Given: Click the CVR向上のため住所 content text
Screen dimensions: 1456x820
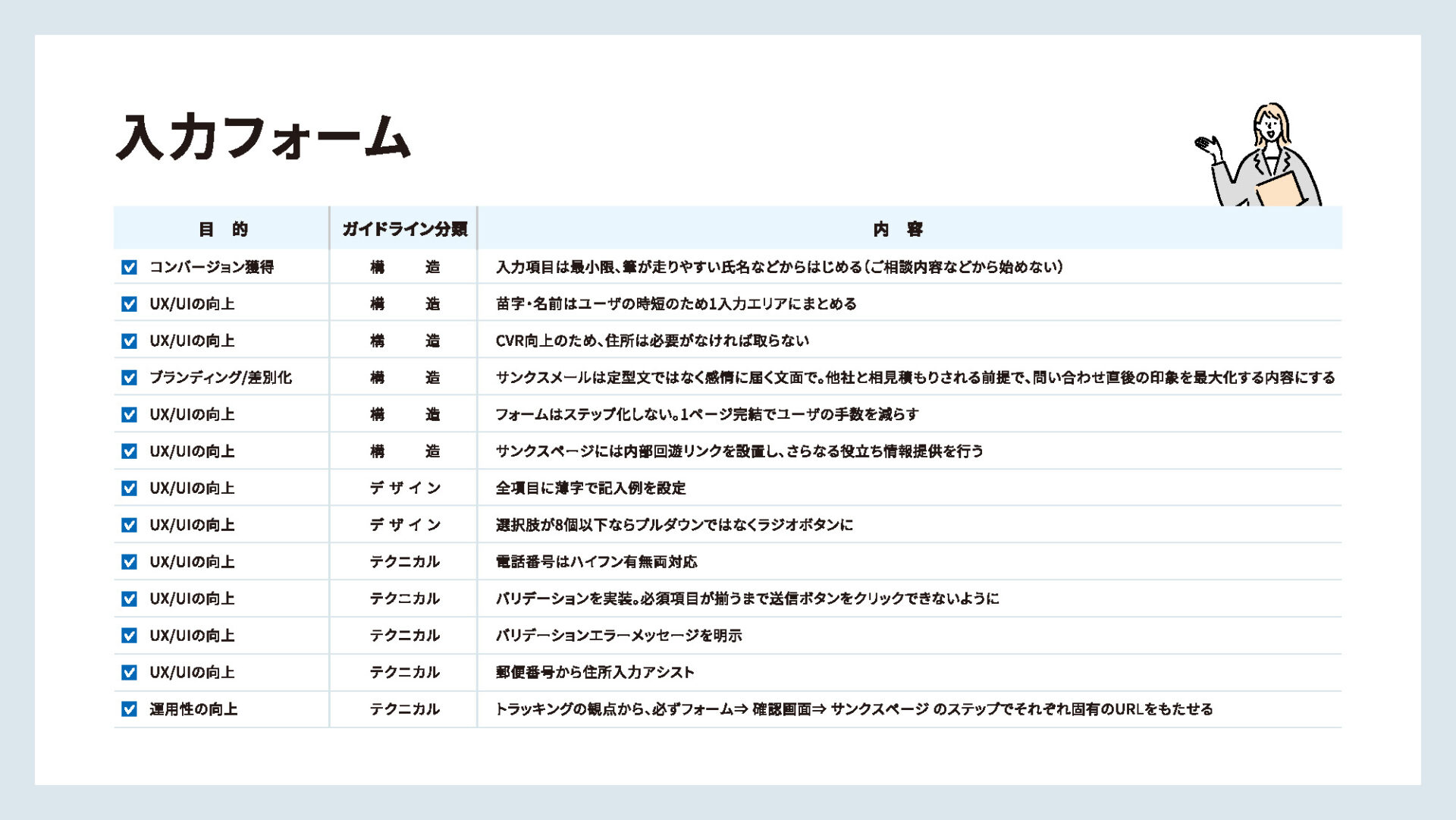Looking at the screenshot, I should tap(652, 341).
